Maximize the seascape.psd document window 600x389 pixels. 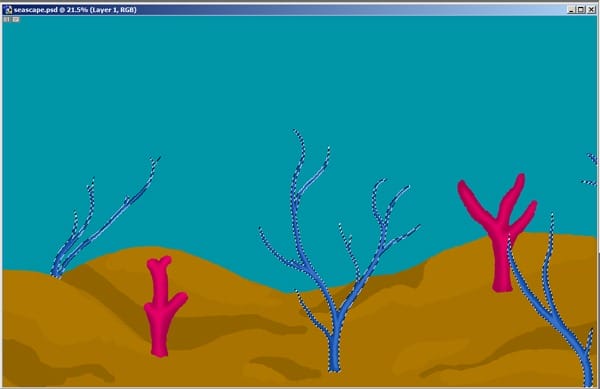pos(581,10)
